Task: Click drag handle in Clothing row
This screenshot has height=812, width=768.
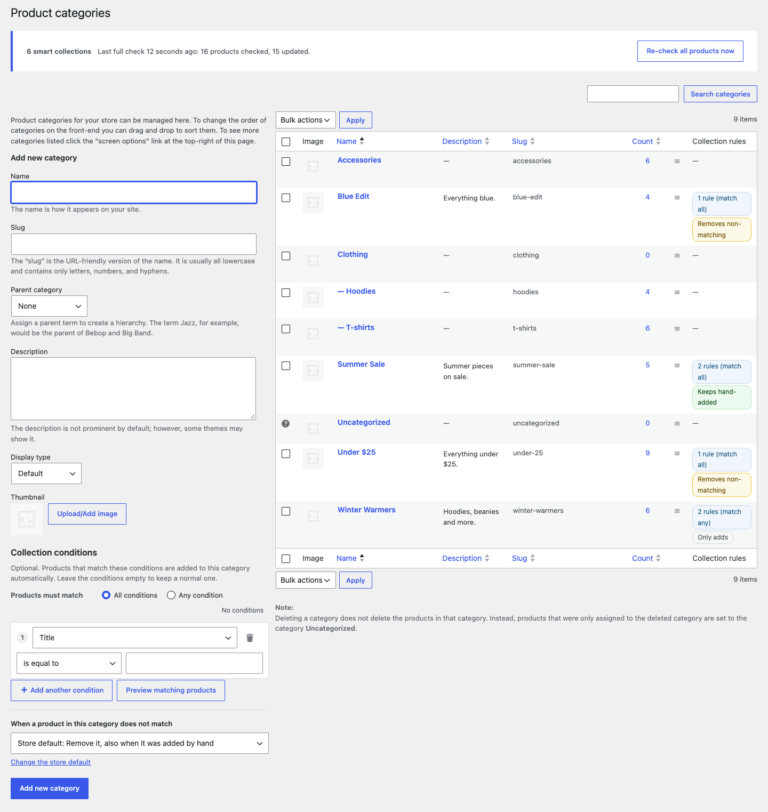Action: point(677,255)
